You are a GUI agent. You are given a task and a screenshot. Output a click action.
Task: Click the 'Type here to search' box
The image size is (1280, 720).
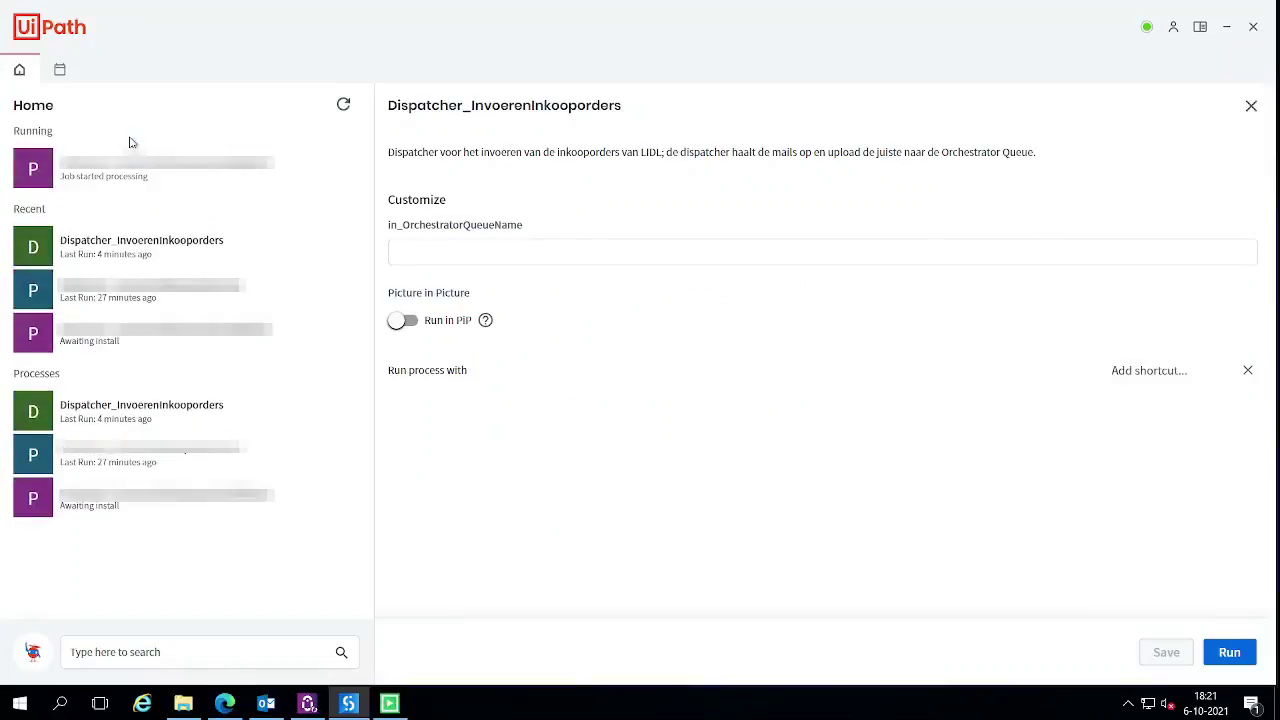tap(200, 652)
